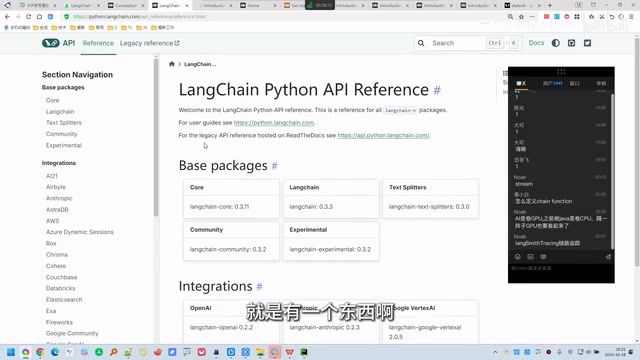Select Community in Section Navigation
Viewport: 640px width, 360px height.
pyautogui.click(x=61, y=134)
